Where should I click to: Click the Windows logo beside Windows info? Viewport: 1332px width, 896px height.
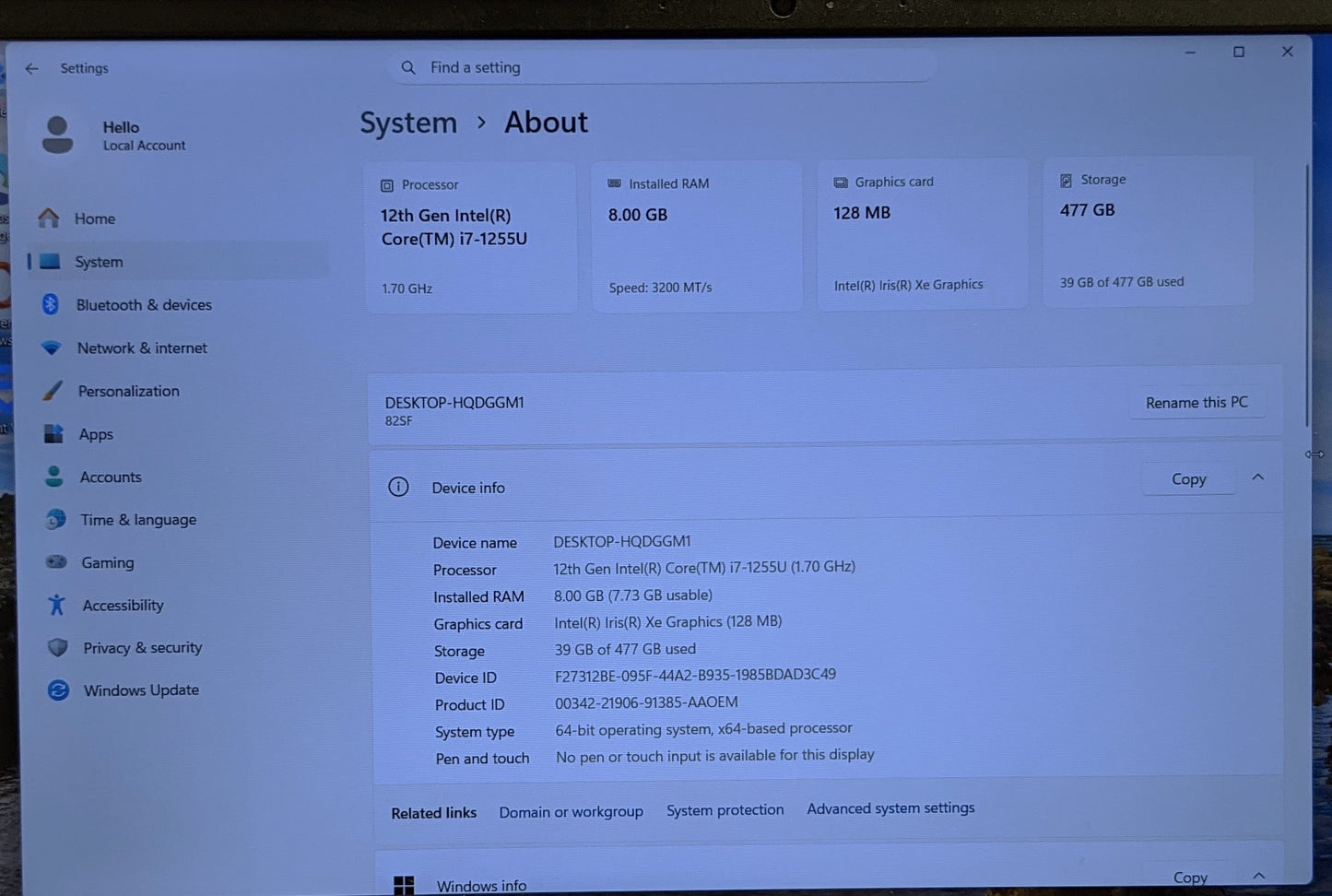[404, 885]
